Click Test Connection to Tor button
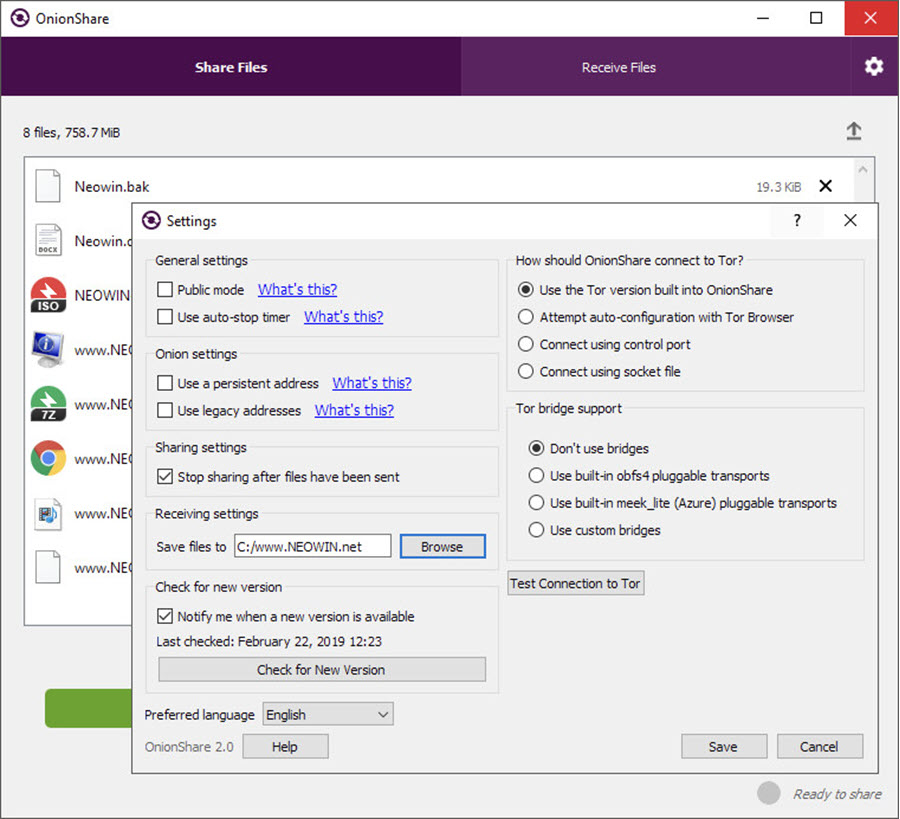900x819 pixels. pyautogui.click(x=576, y=583)
